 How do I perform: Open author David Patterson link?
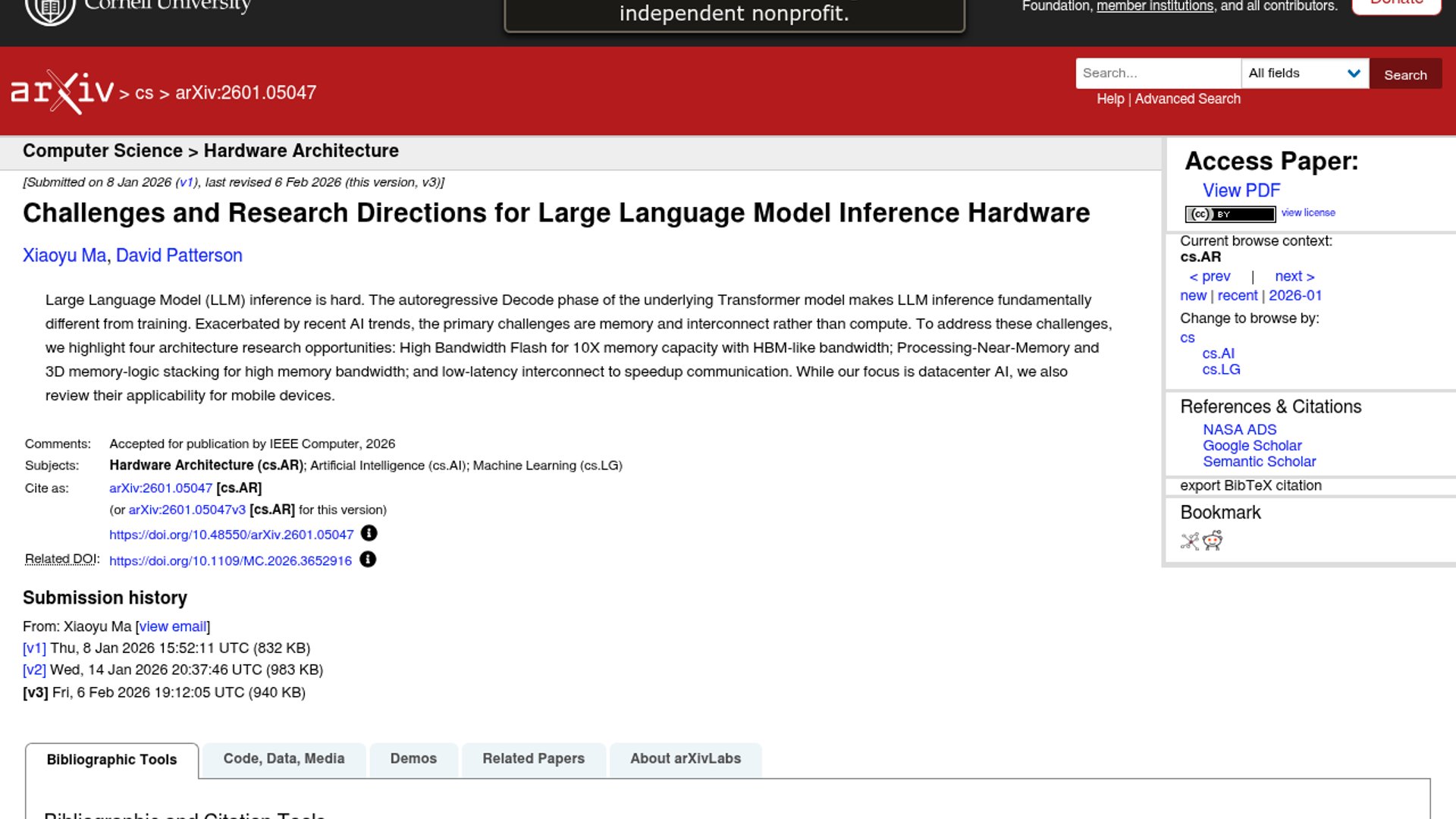click(x=179, y=256)
